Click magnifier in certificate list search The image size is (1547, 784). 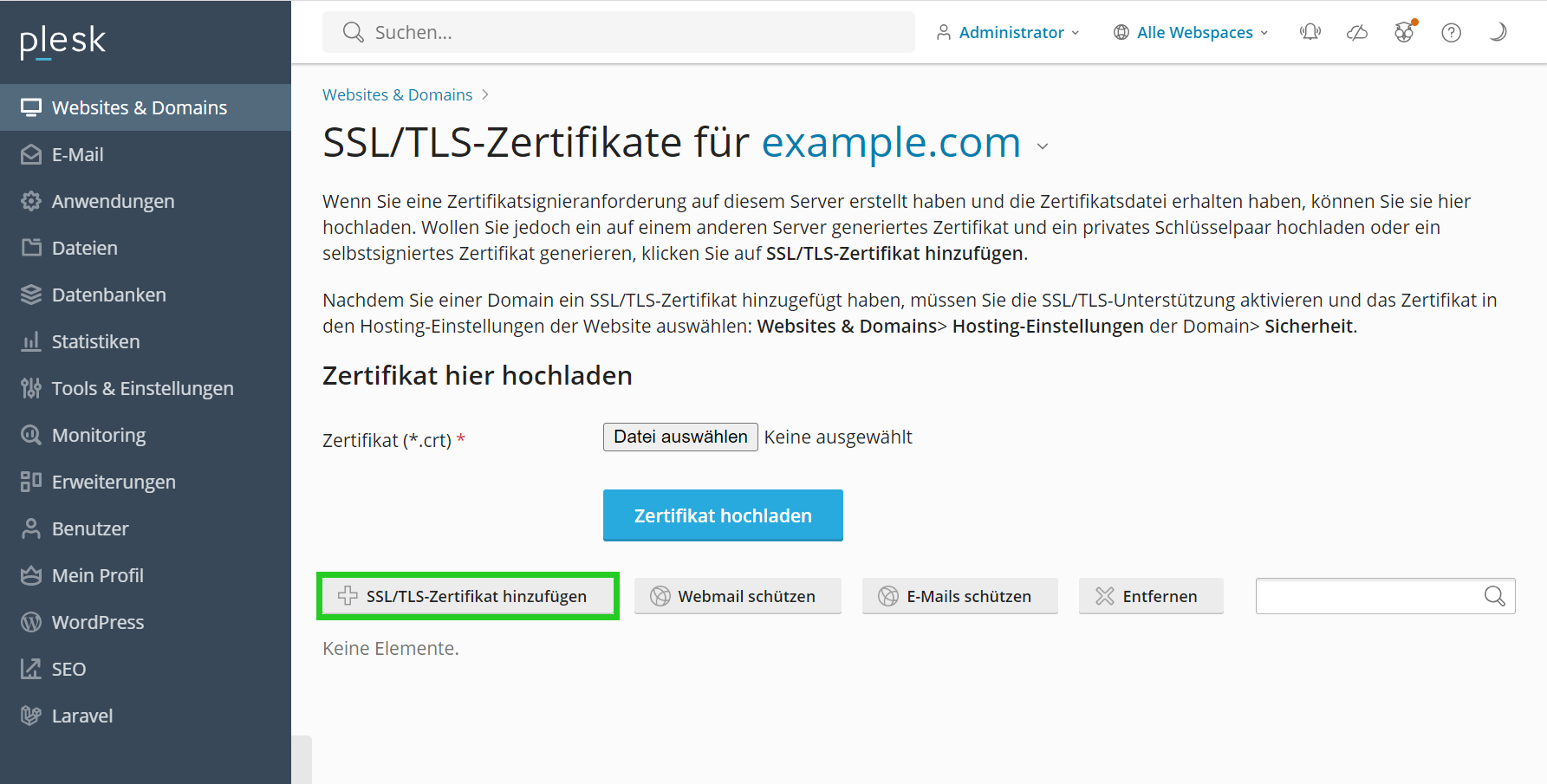(1495, 596)
